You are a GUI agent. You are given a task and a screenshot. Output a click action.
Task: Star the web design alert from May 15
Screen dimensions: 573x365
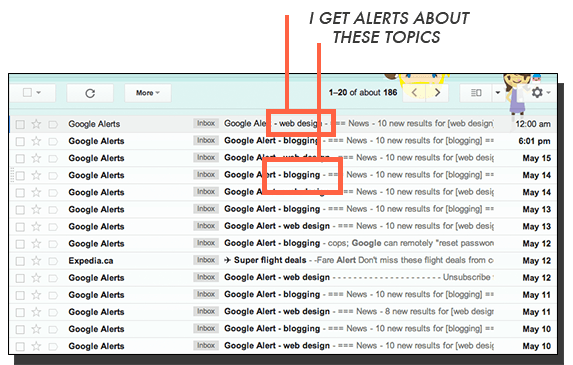[x=36, y=158]
